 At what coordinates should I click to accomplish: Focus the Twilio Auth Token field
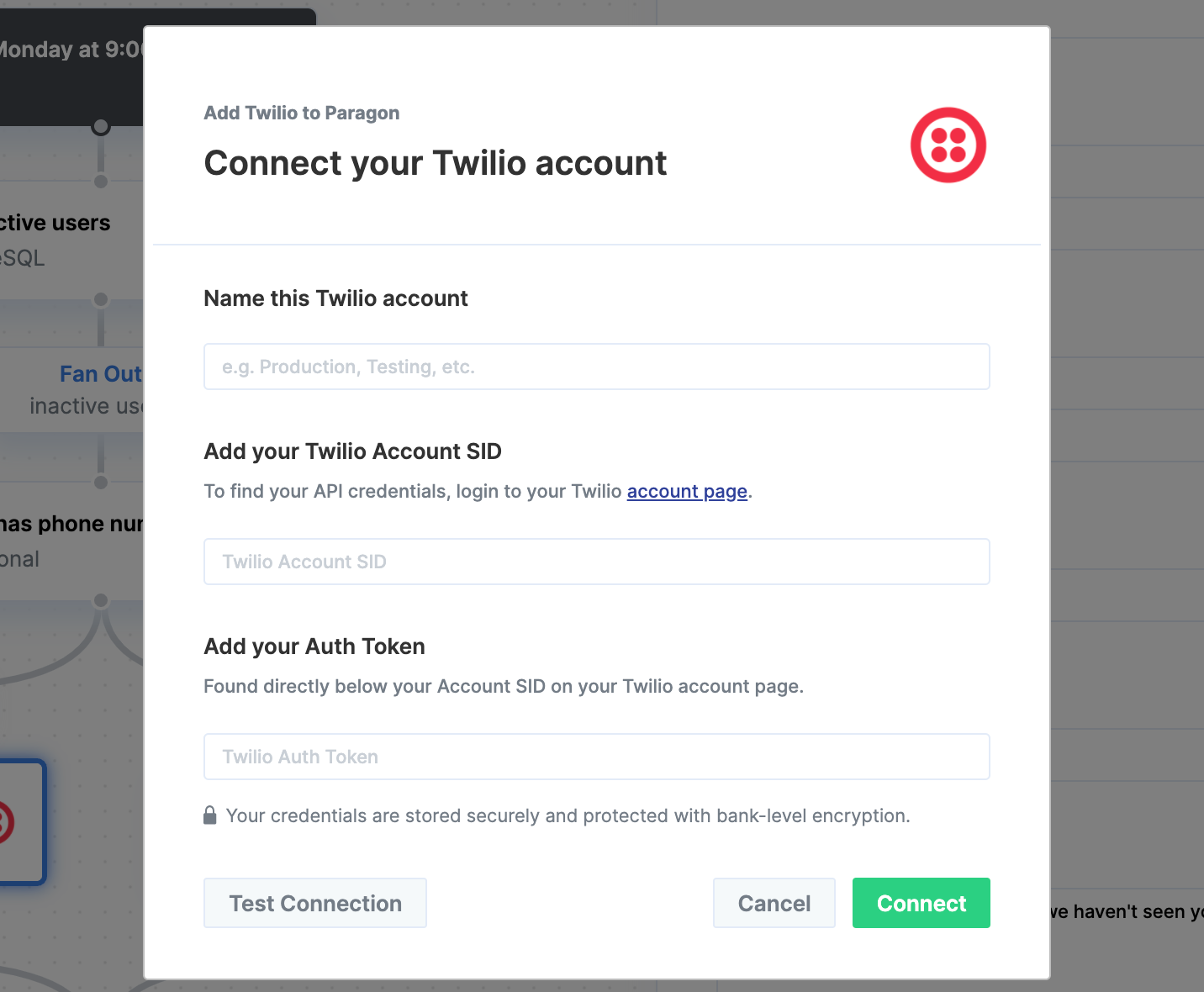click(x=596, y=757)
